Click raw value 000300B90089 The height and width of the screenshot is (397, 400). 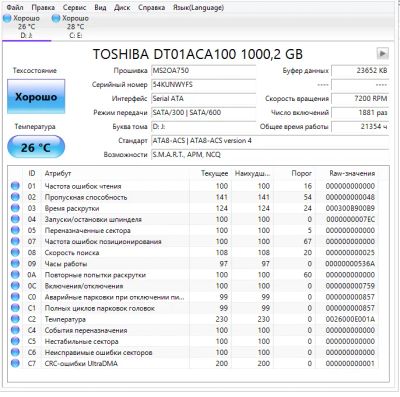tap(350, 208)
